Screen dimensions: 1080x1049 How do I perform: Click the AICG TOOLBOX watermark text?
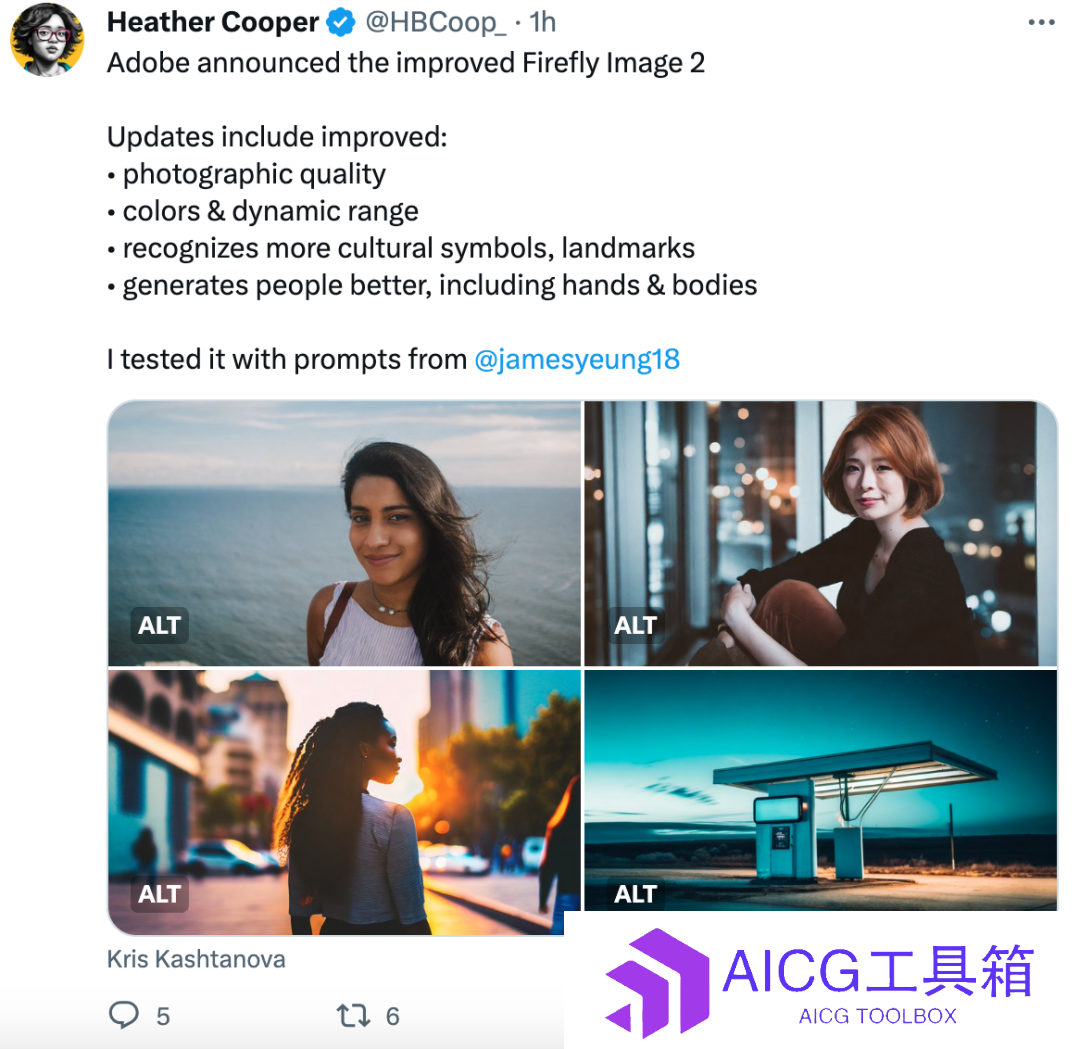coord(878,1016)
